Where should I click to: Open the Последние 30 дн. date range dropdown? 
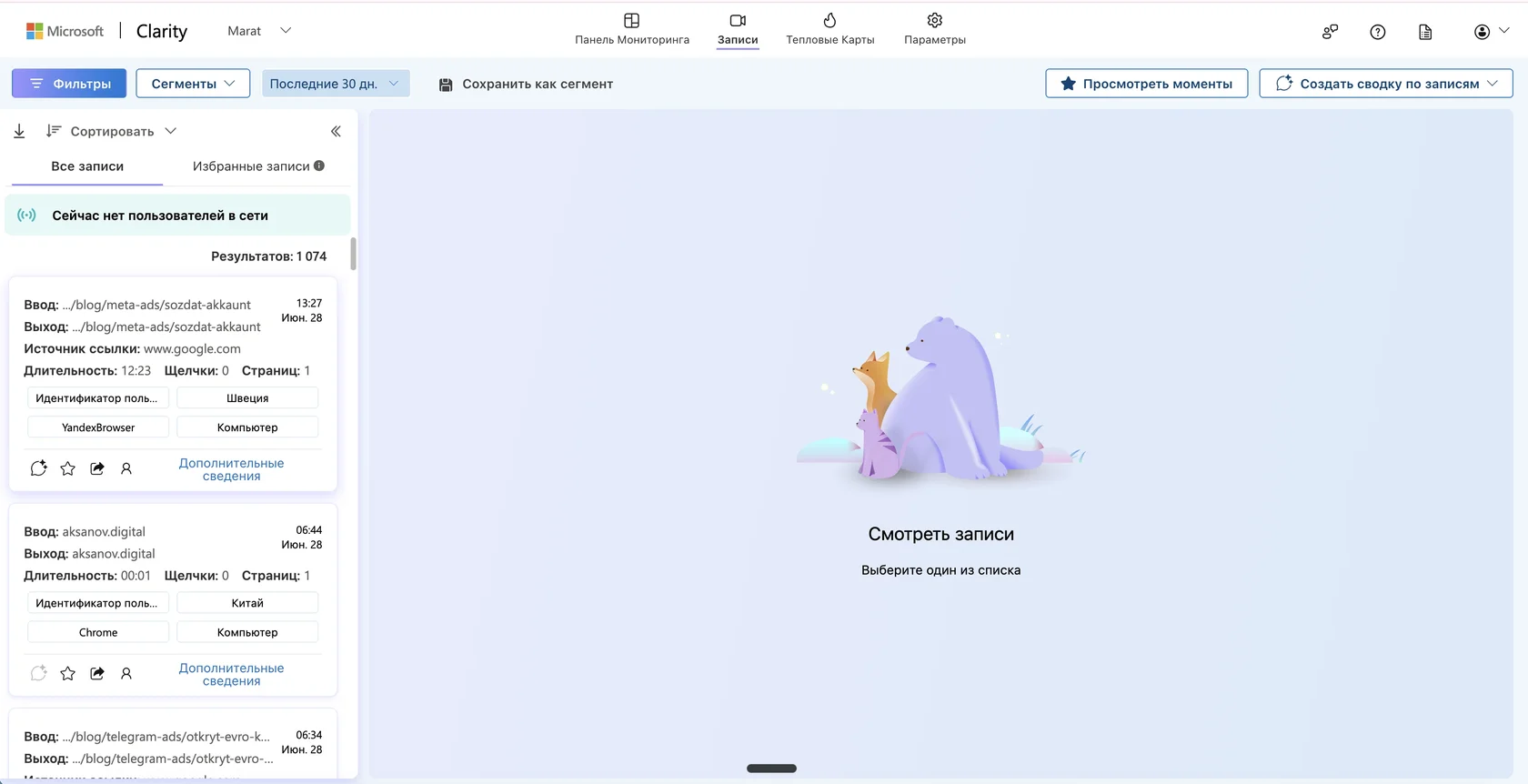click(x=336, y=84)
